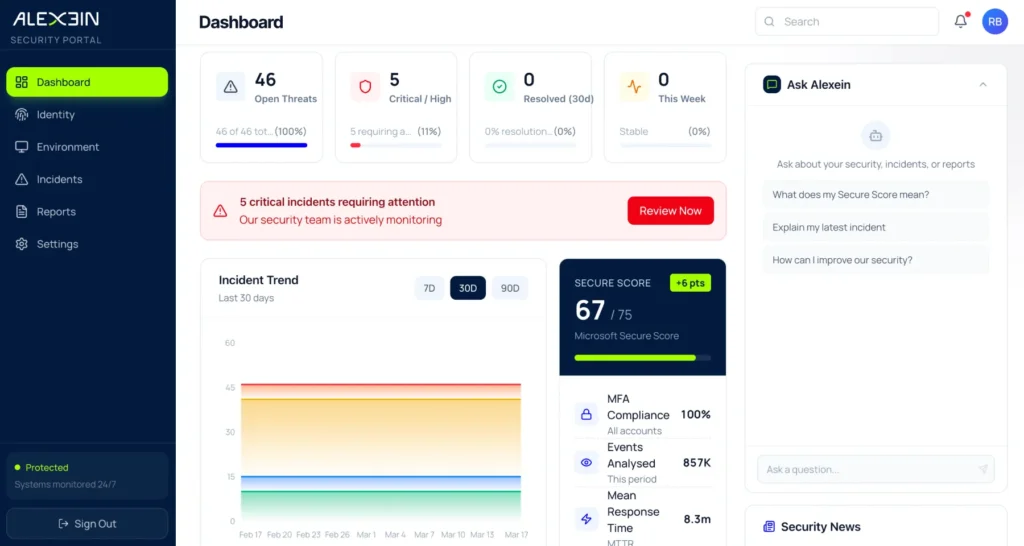Collapse the Ask Alexein panel
1024x546 pixels.
(x=983, y=85)
